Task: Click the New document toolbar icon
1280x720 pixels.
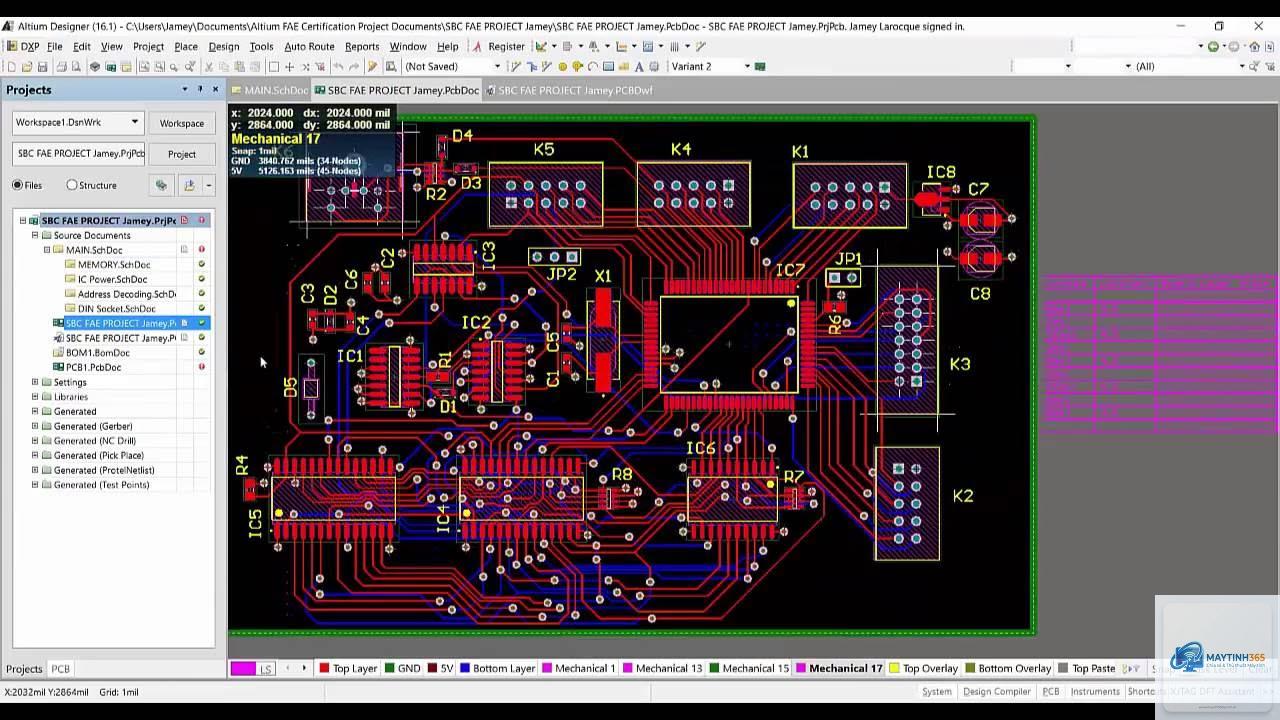Action: [x=11, y=66]
